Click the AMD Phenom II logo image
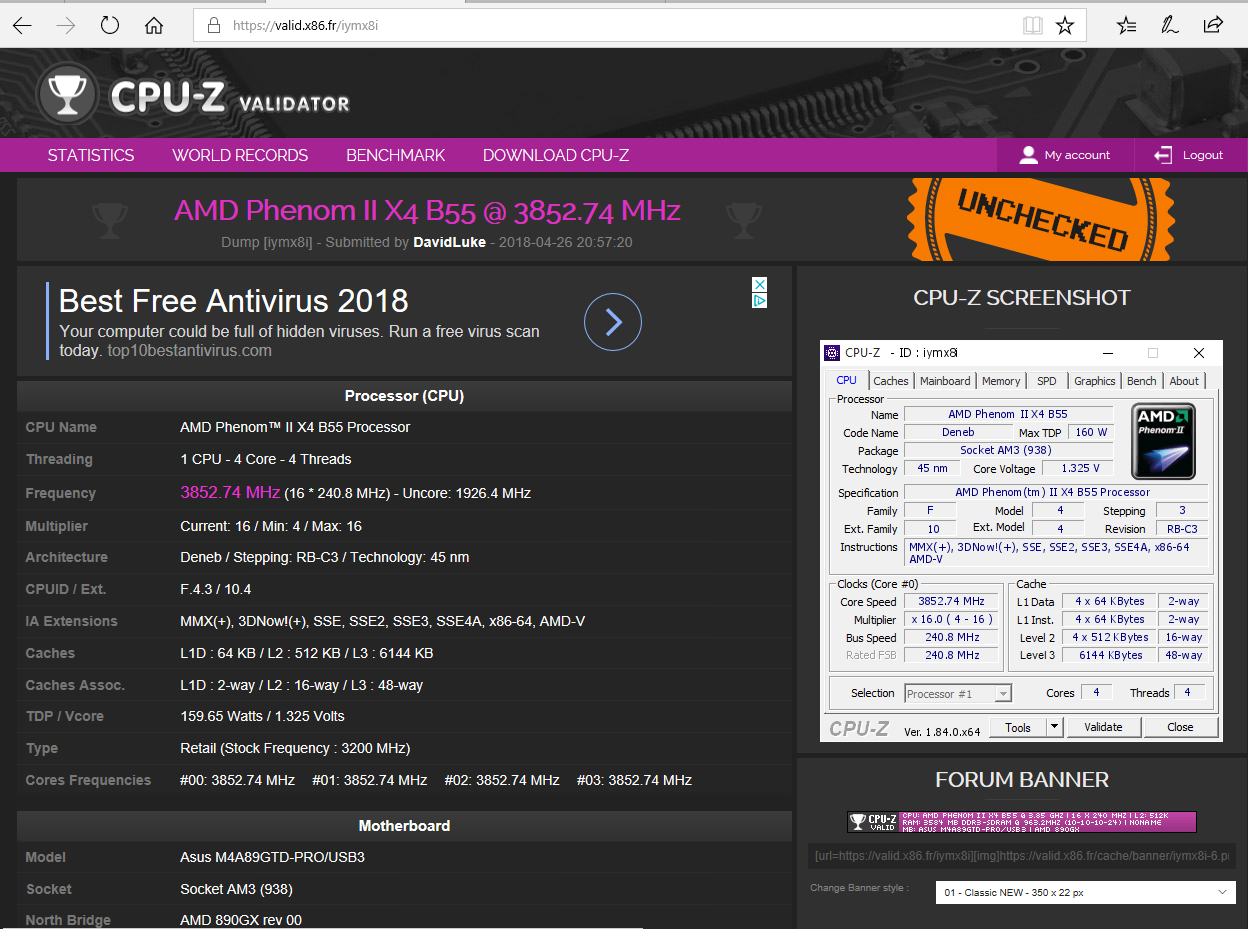 click(1163, 441)
